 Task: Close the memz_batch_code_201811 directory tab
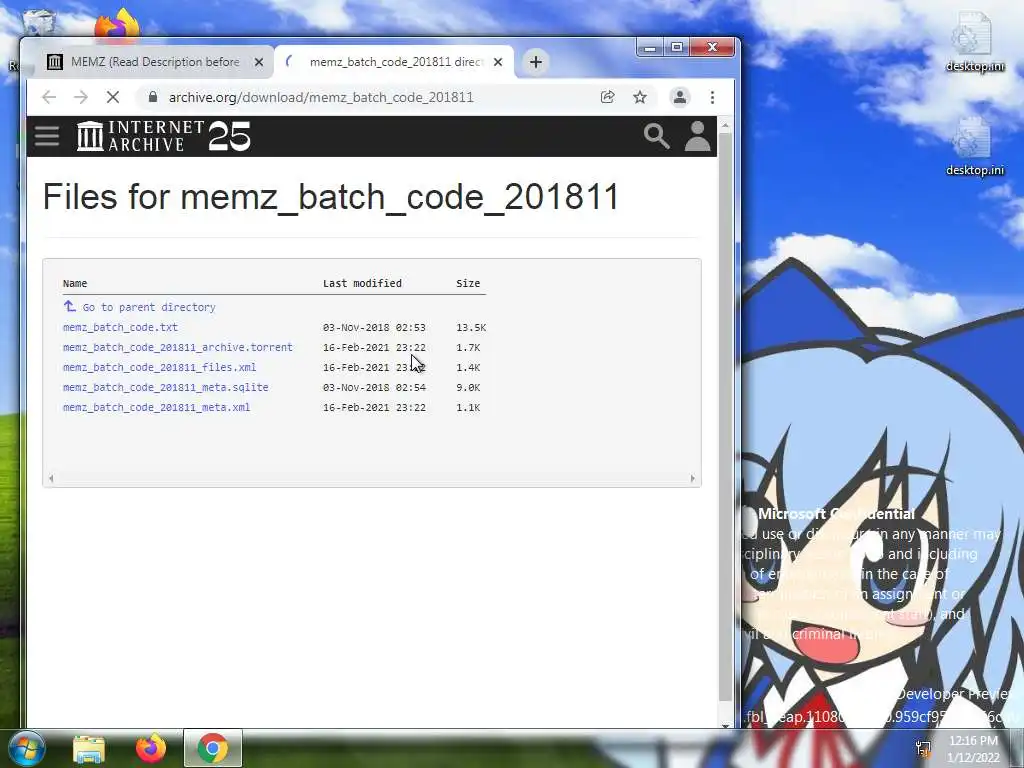coord(498,62)
